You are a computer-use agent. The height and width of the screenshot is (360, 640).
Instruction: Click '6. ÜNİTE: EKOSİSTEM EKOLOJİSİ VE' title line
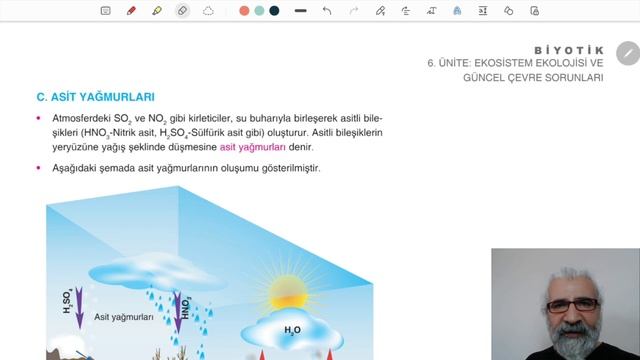[x=515, y=63]
